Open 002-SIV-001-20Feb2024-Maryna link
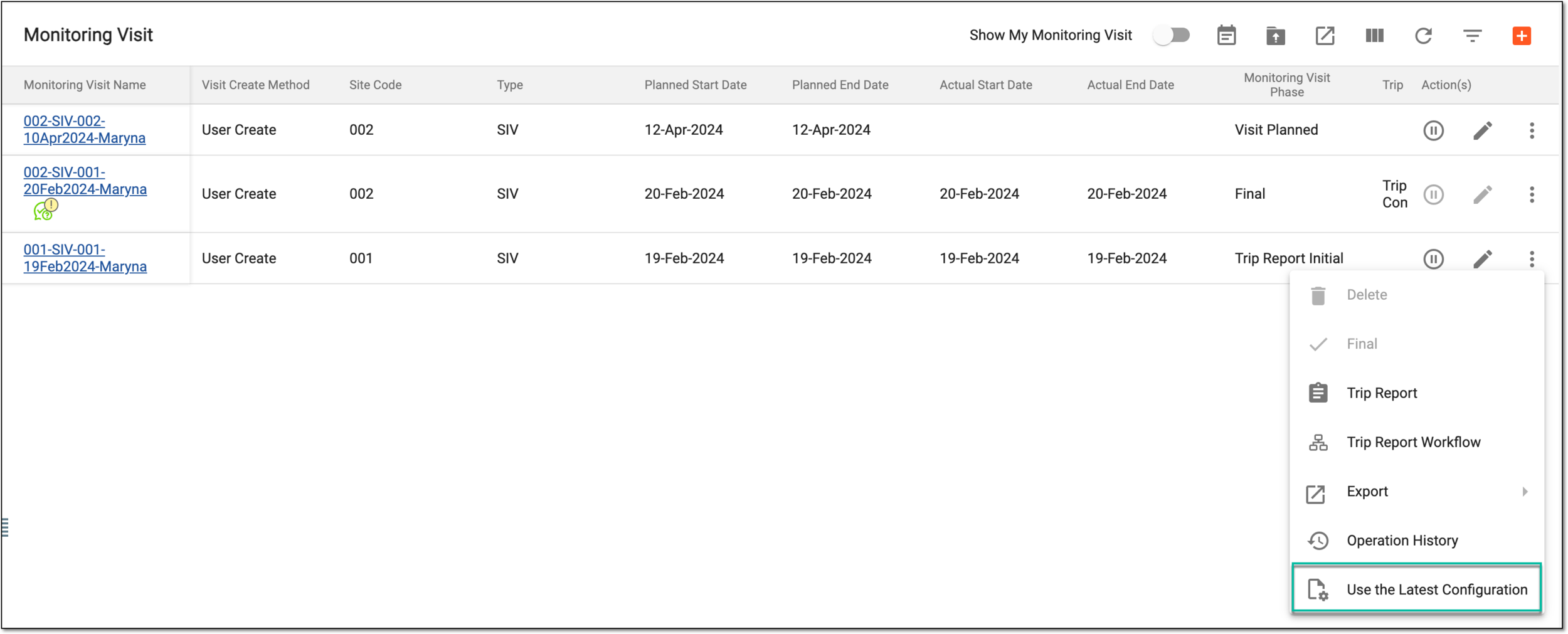 pos(85,181)
